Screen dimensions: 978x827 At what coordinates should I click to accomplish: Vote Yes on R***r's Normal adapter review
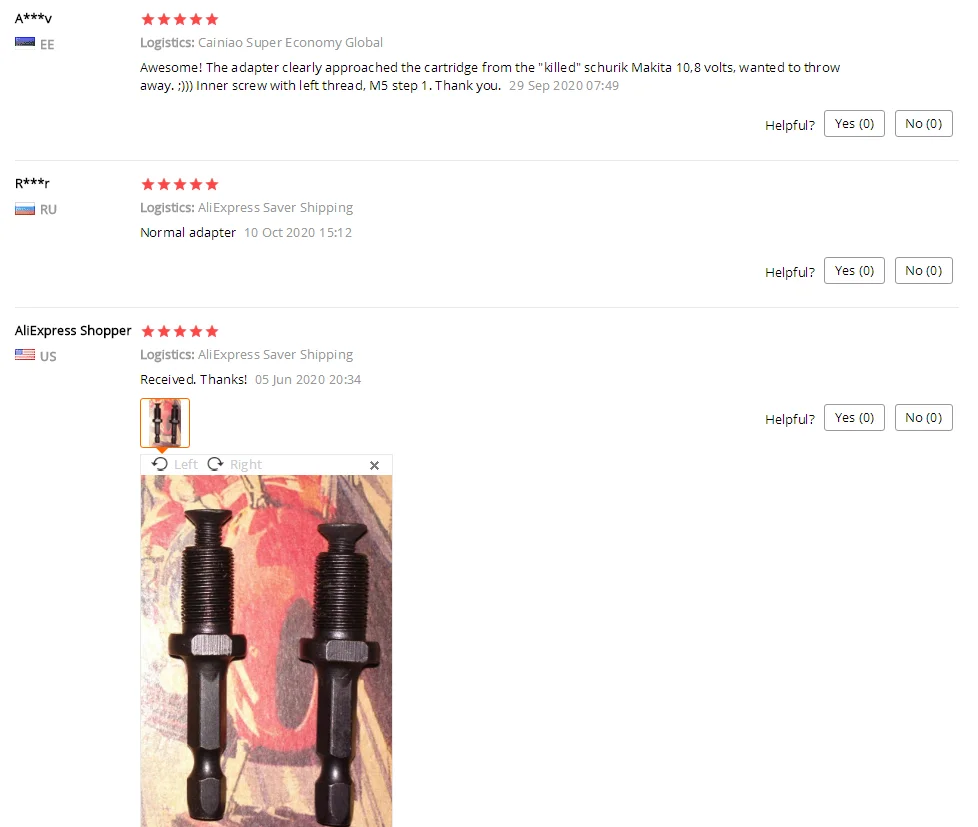[x=854, y=271]
